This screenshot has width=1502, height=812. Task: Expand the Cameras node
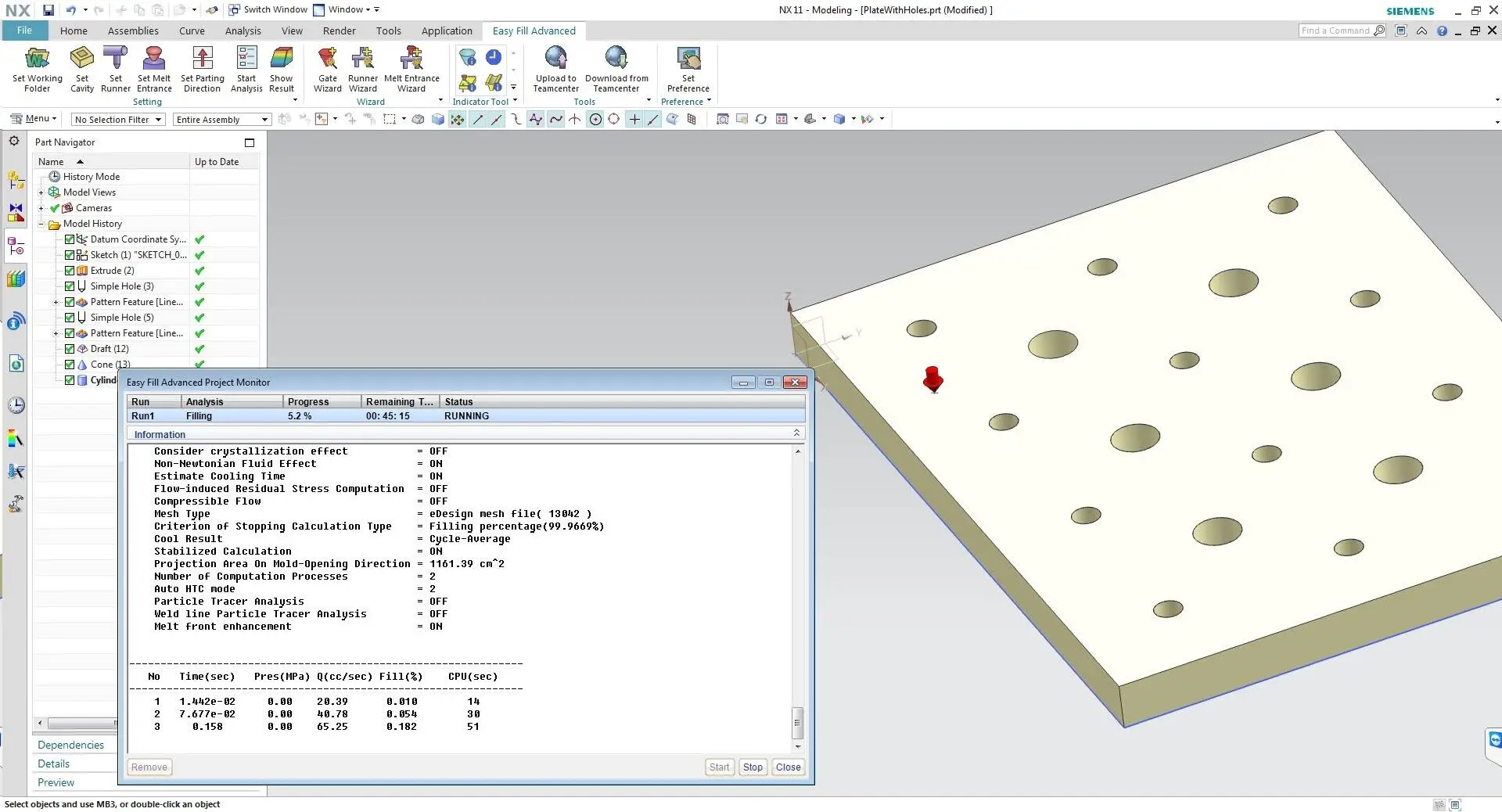(41, 208)
